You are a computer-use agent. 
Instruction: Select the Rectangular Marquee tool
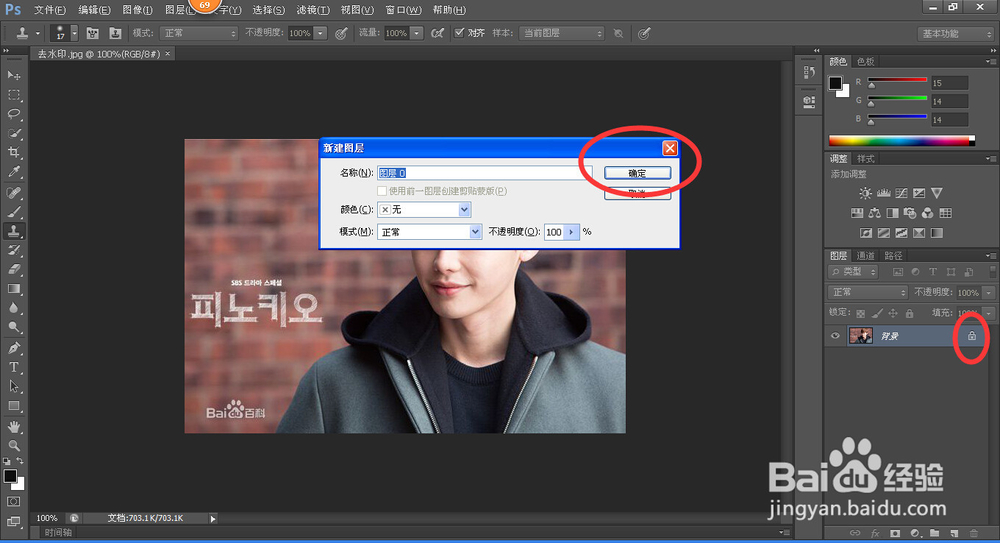(13, 95)
